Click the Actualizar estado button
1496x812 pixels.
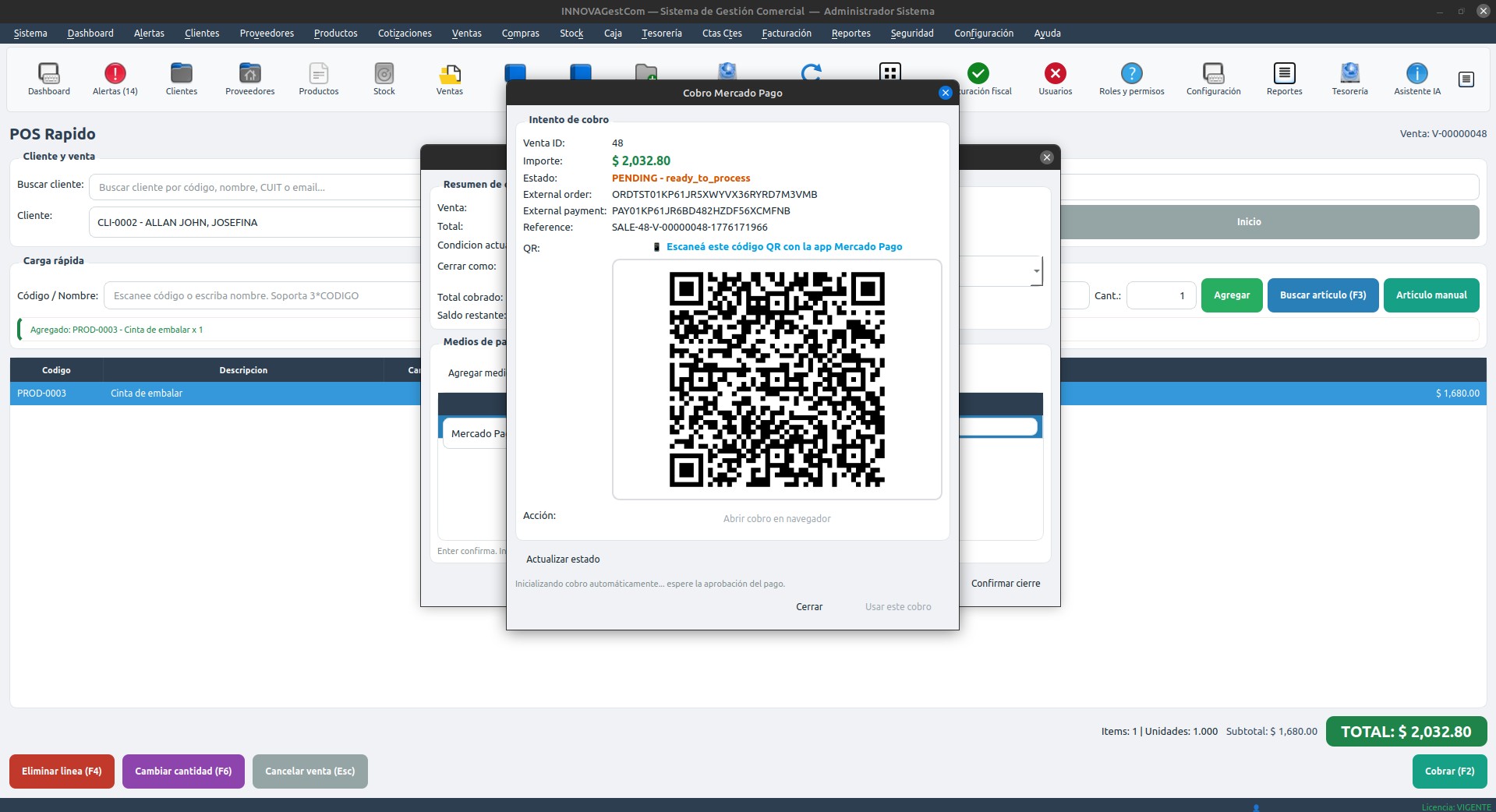(x=563, y=560)
